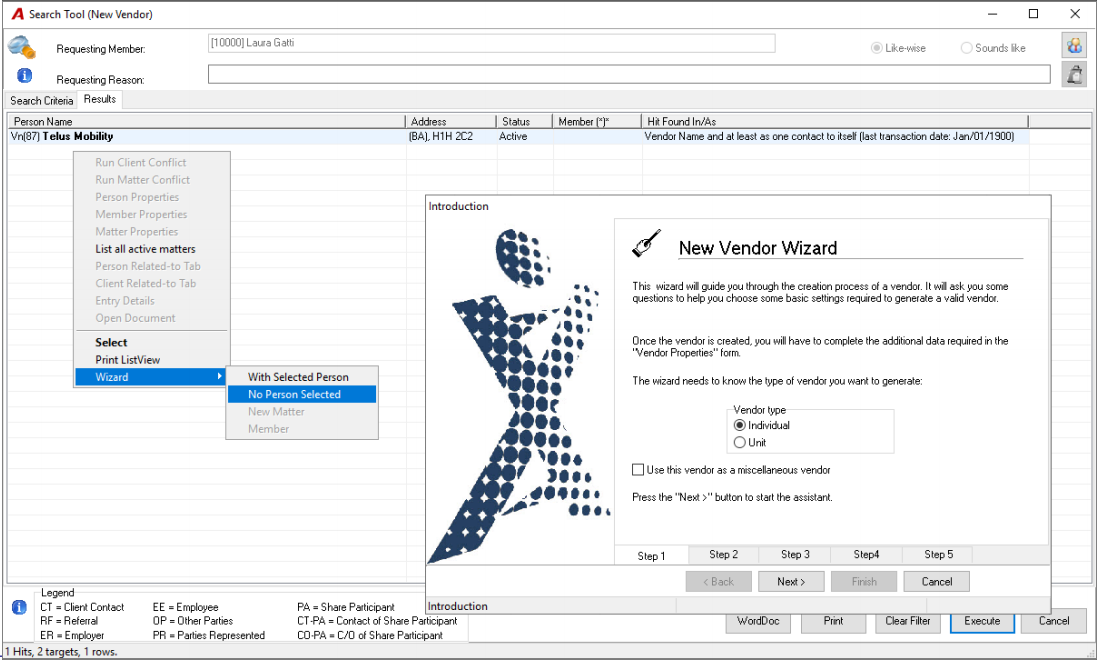Click Next in the vendor wizard
Image resolution: width=1100 pixels, height=660 pixels.
click(791, 581)
